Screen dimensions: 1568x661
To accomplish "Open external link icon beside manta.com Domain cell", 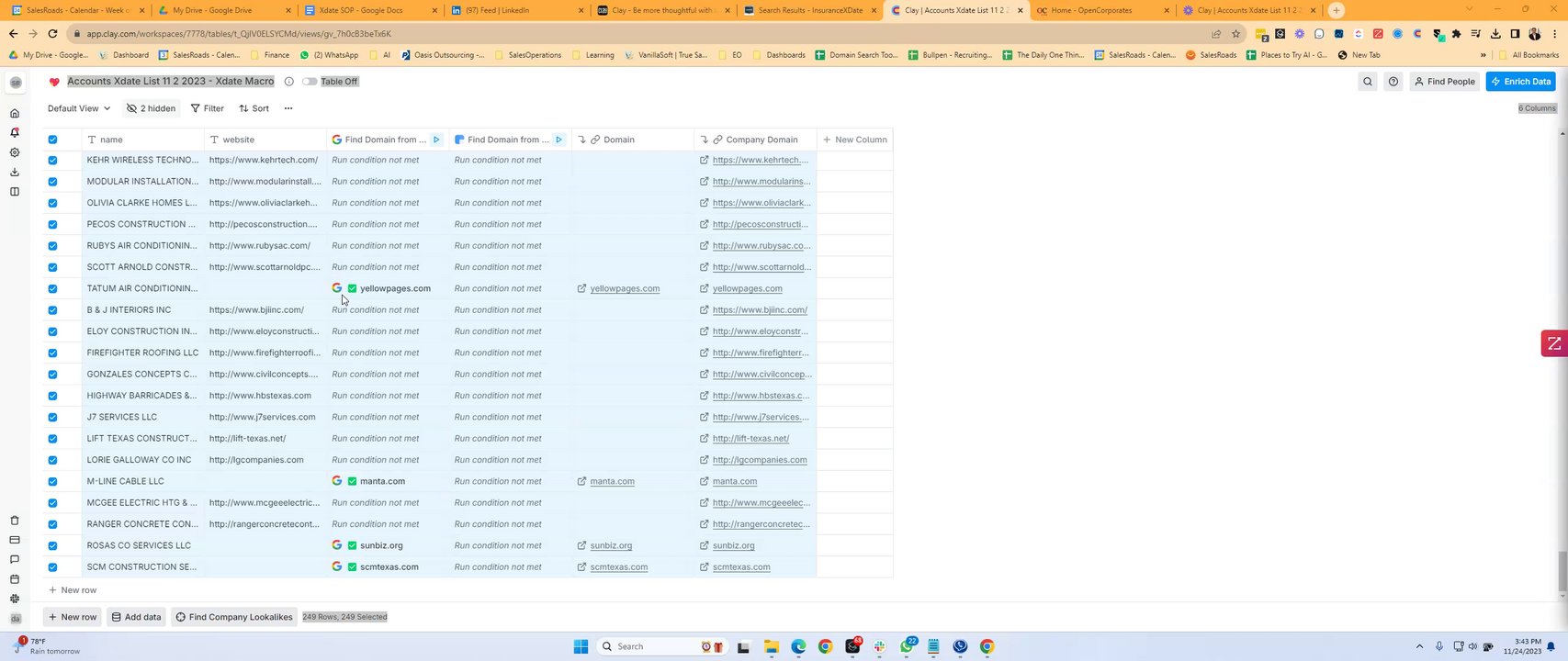I will tap(582, 481).
